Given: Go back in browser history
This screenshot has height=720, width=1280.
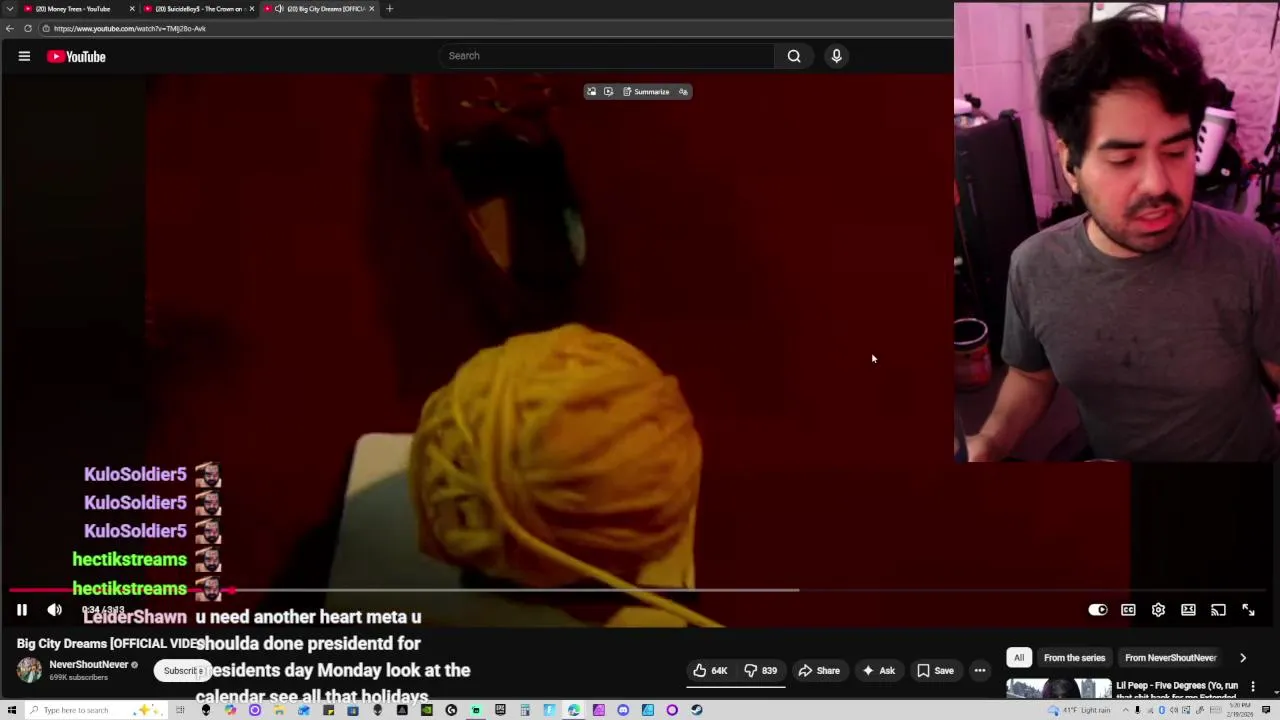Looking at the screenshot, I should (x=10, y=28).
